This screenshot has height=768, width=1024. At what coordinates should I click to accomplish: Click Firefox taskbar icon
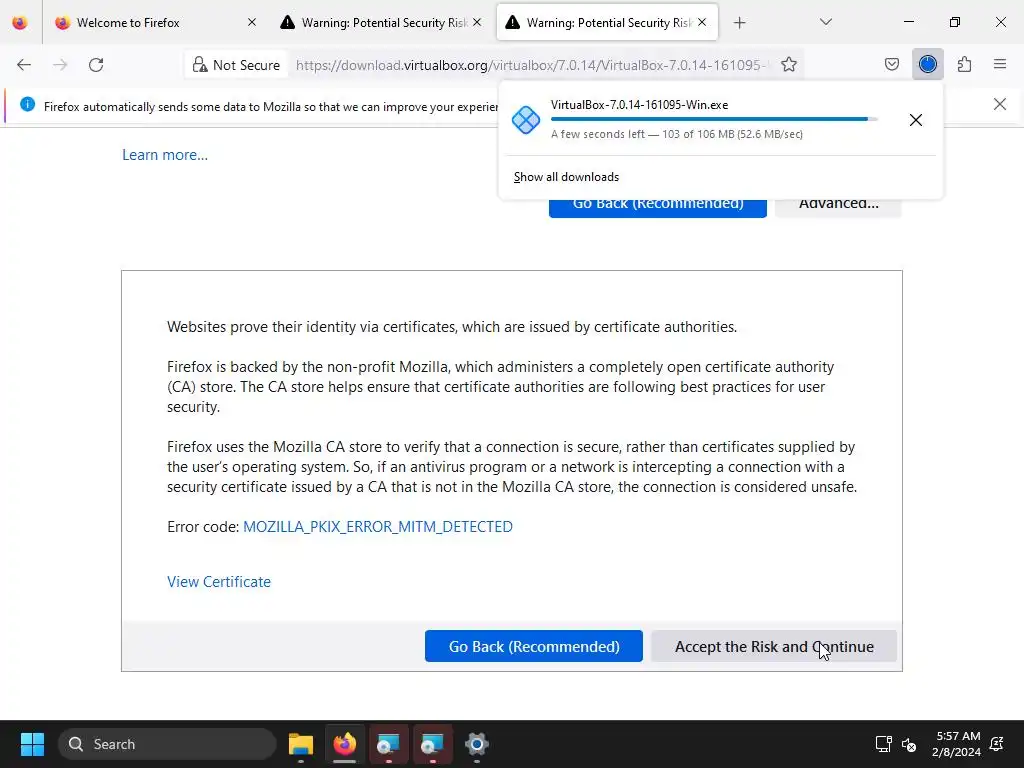[345, 744]
